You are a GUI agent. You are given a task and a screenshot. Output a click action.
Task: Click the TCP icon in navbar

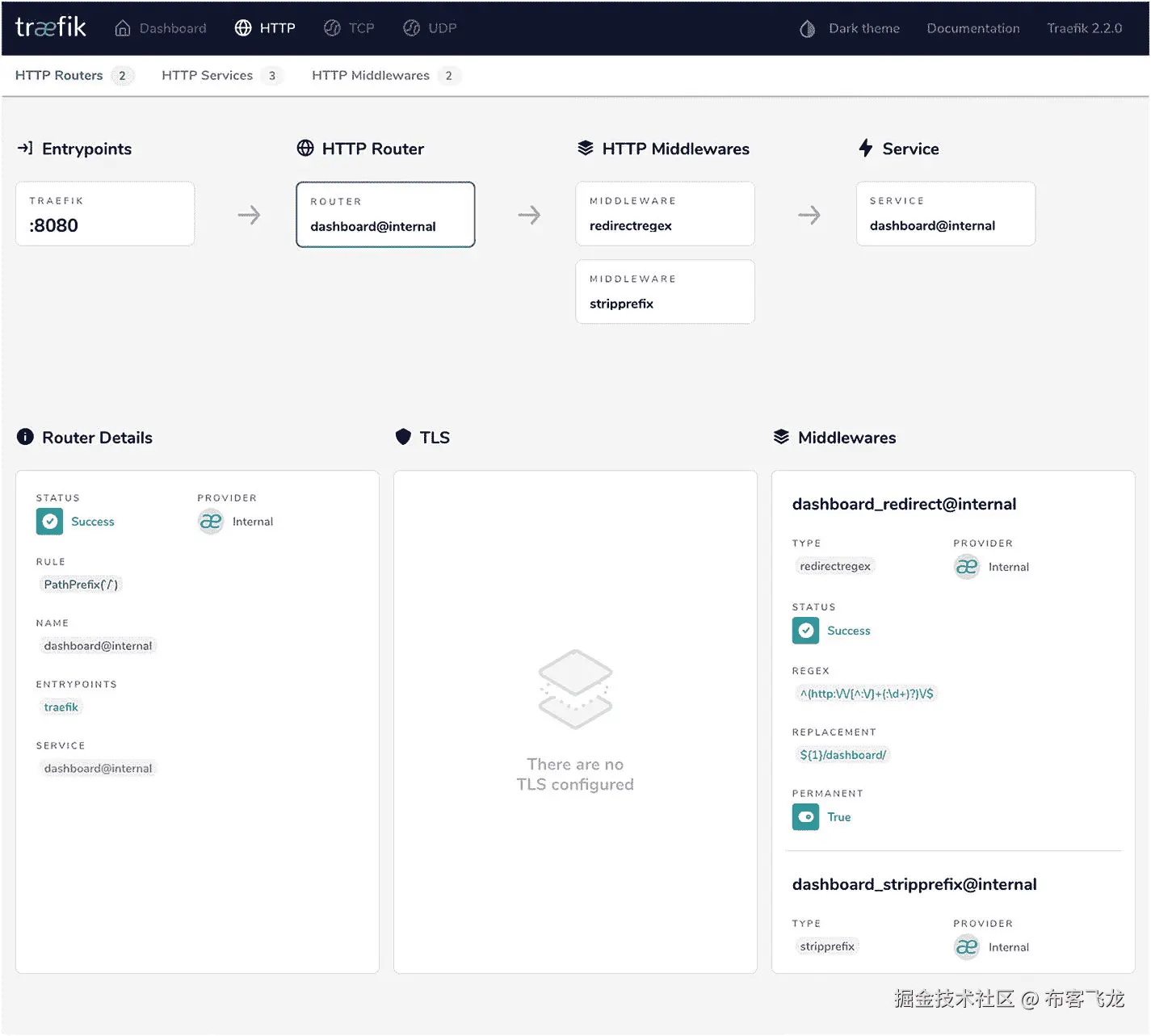point(332,28)
